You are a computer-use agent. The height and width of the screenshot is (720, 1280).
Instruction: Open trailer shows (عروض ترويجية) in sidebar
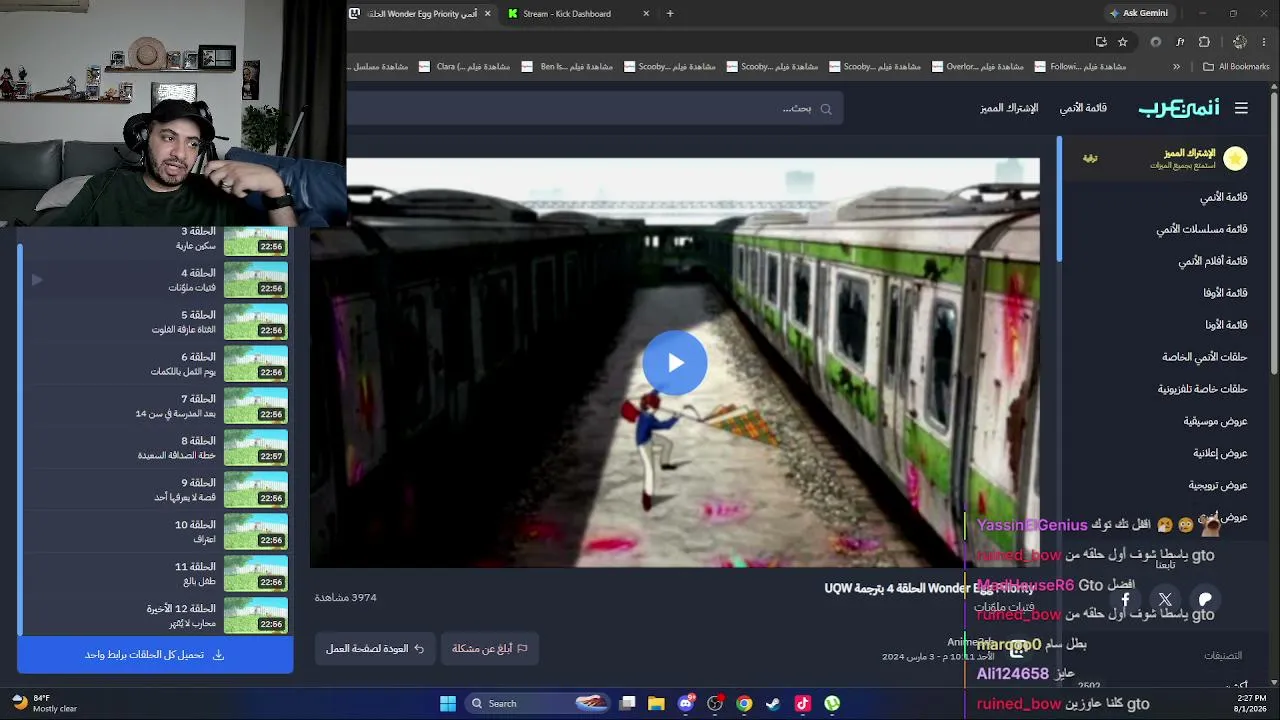[x=1218, y=485]
